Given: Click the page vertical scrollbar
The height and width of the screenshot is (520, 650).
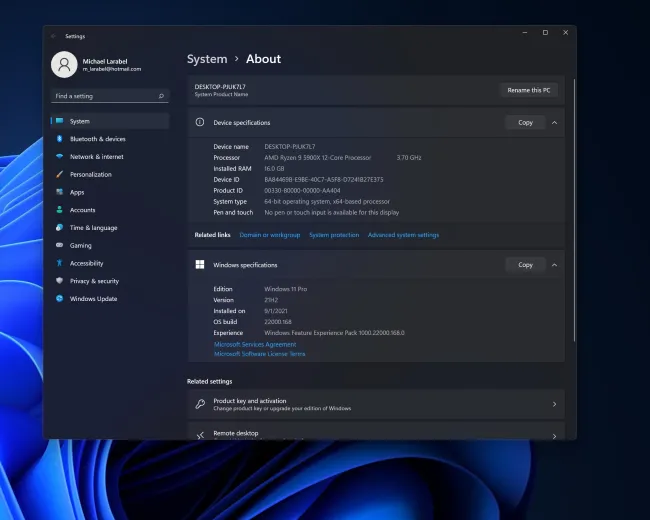Looking at the screenshot, I should 574,210.
